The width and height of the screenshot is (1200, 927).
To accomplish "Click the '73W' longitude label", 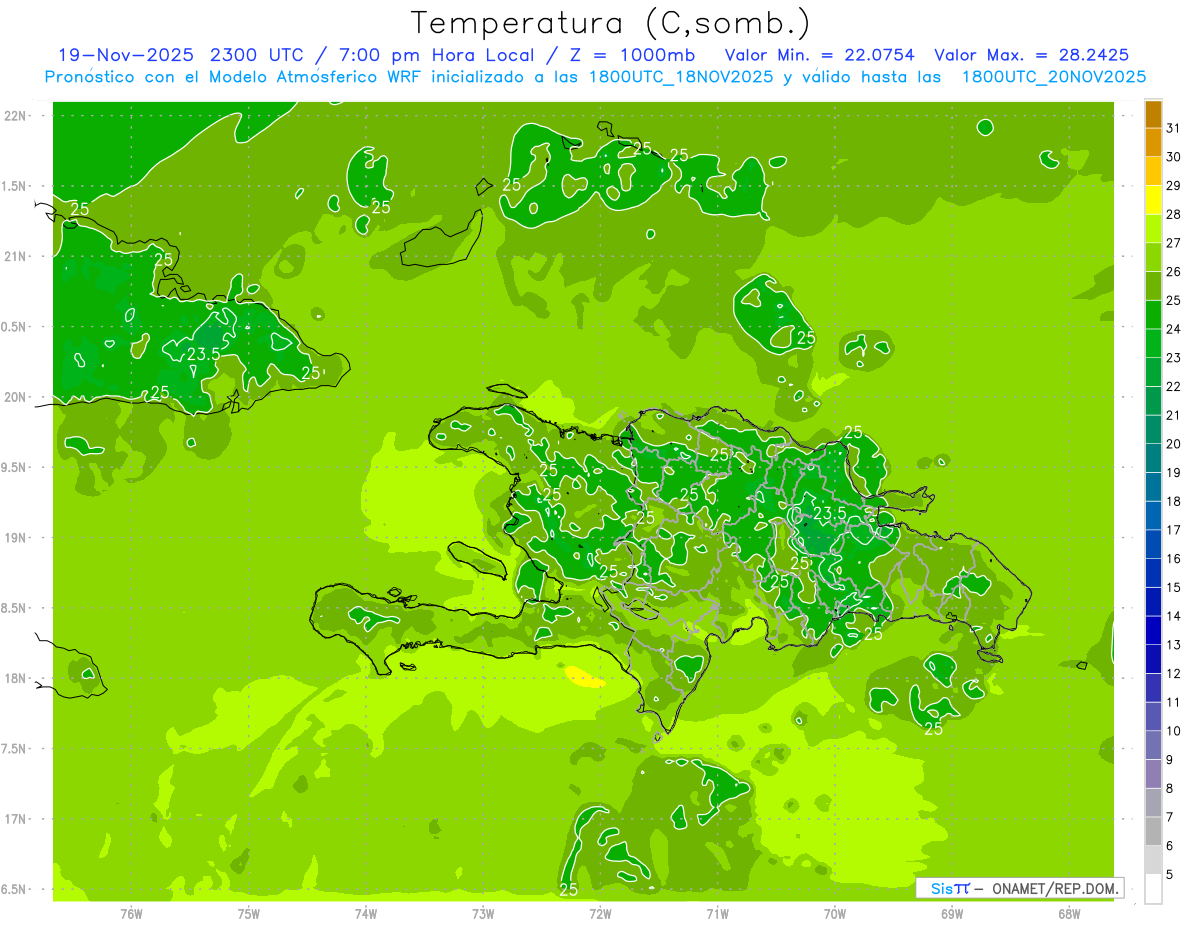I will click(483, 914).
